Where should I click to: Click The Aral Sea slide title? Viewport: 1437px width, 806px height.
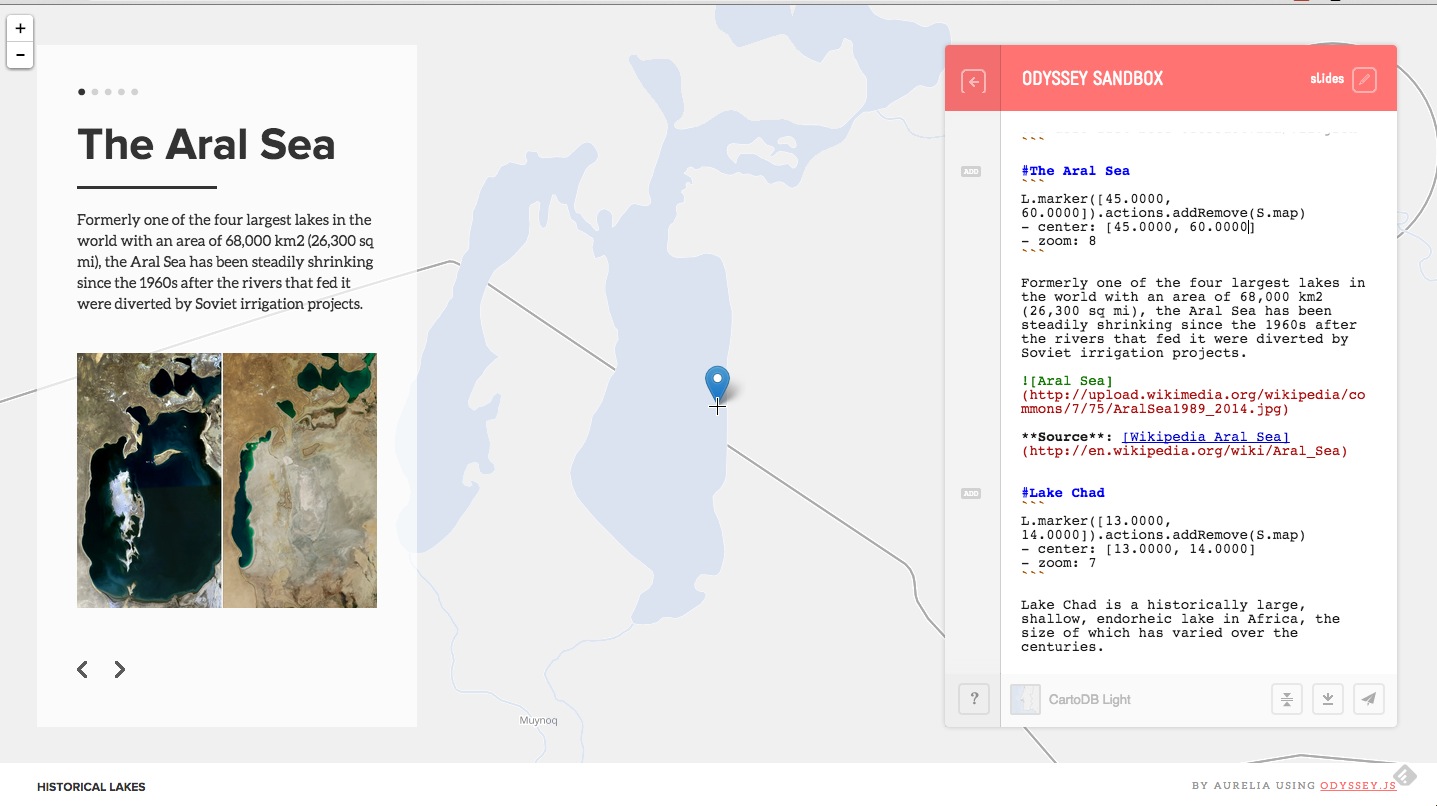point(206,144)
